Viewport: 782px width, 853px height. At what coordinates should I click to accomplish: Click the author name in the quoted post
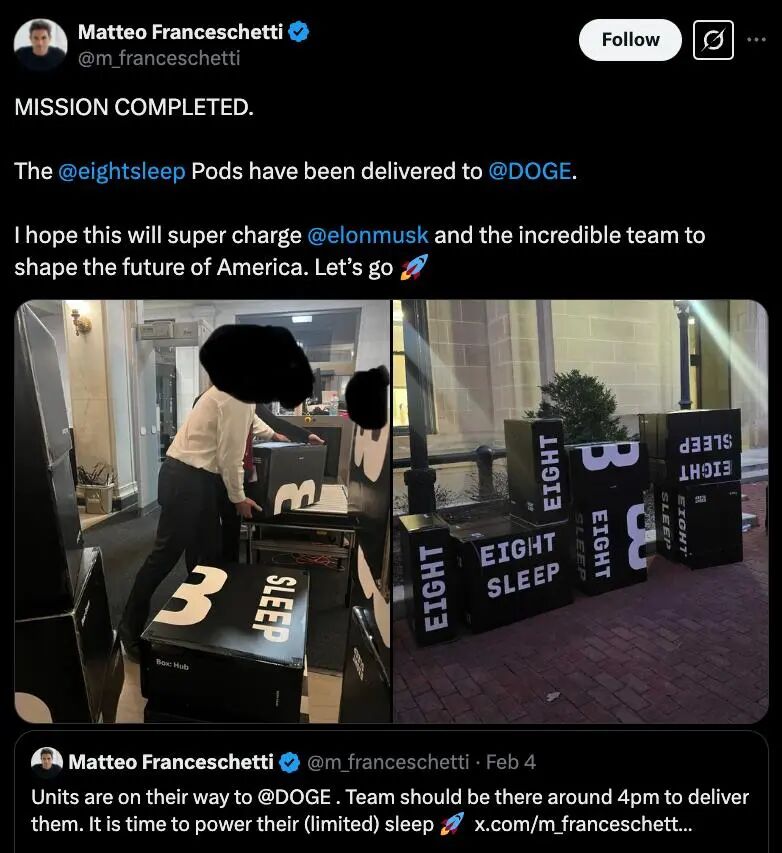170,762
